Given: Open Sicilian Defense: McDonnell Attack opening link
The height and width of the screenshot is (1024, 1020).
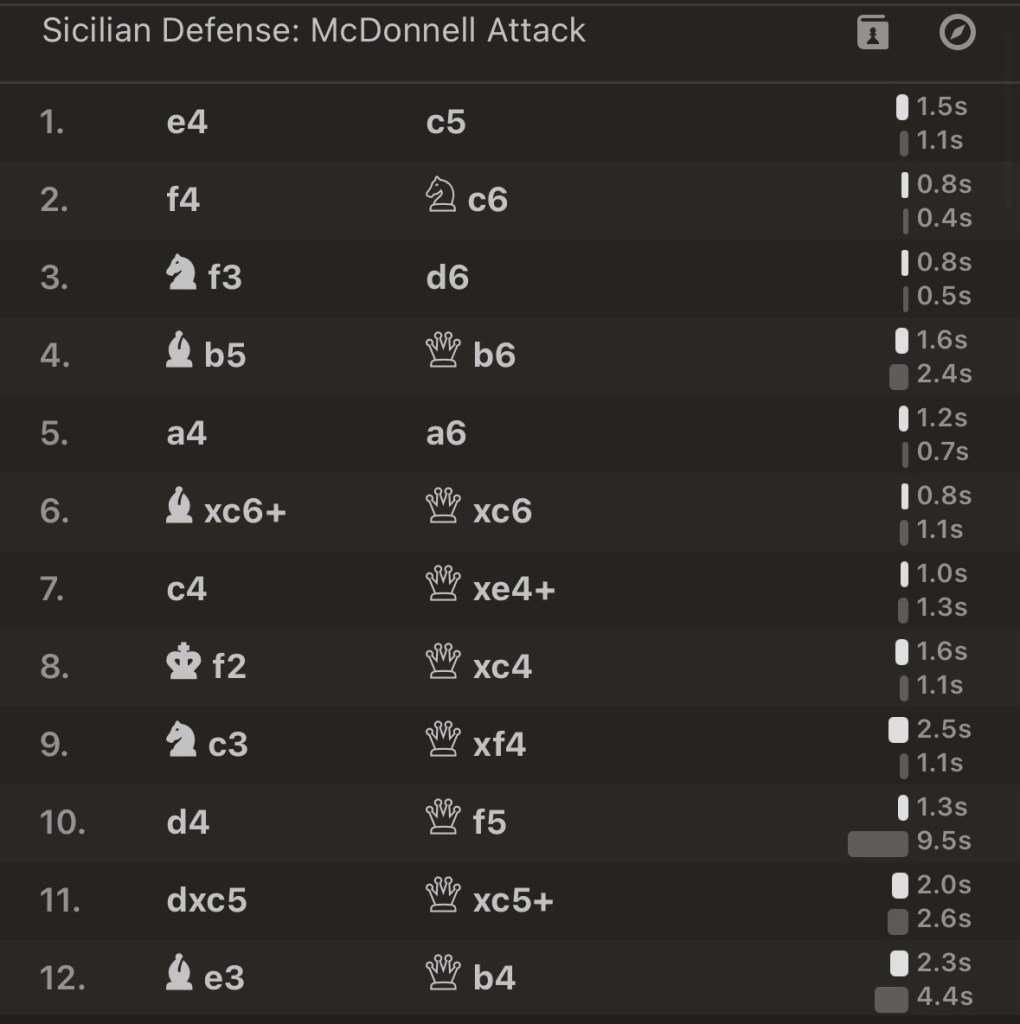Looking at the screenshot, I should 314,31.
